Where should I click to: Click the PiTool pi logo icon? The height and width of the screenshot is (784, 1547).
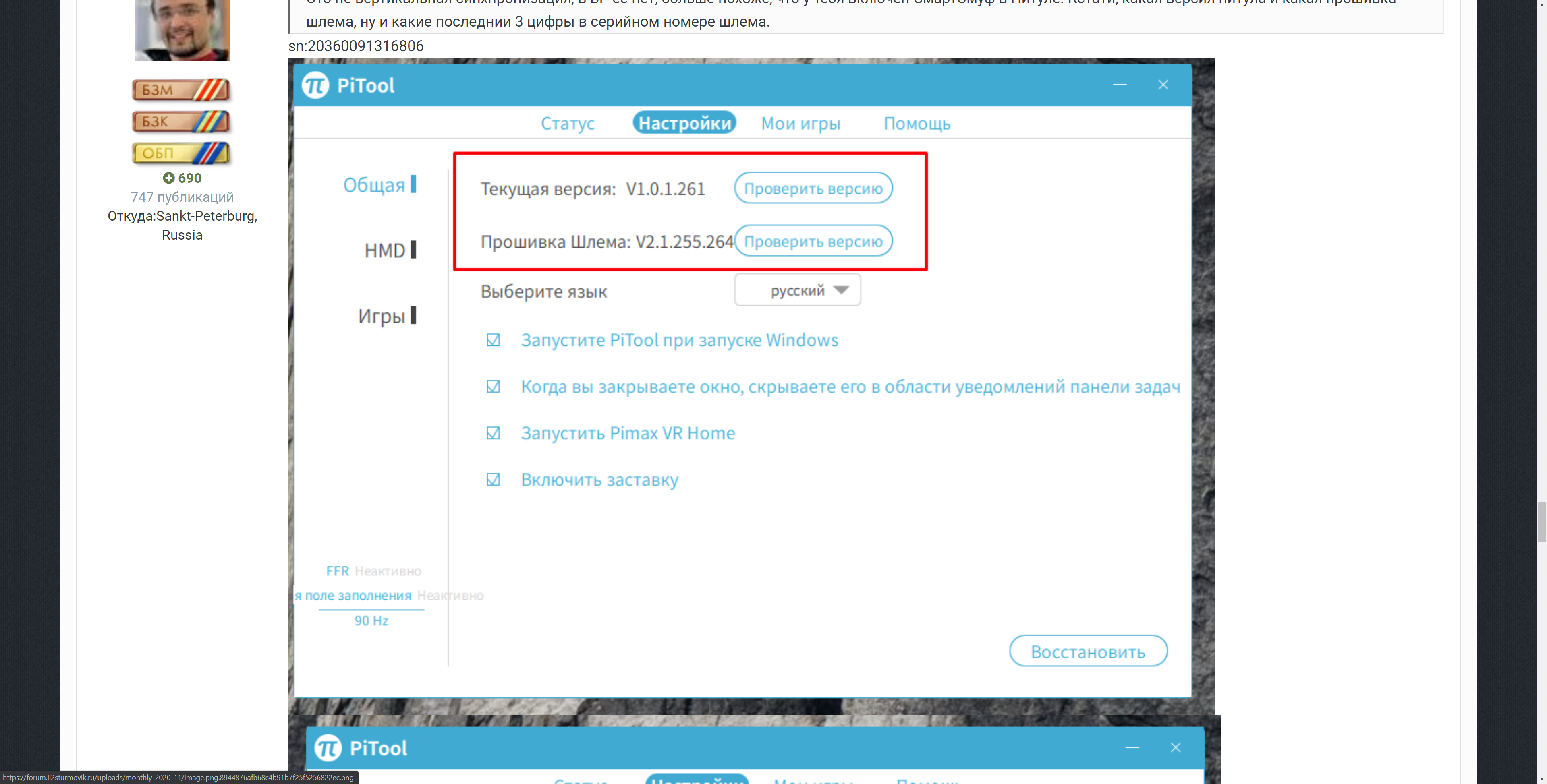pyautogui.click(x=315, y=85)
